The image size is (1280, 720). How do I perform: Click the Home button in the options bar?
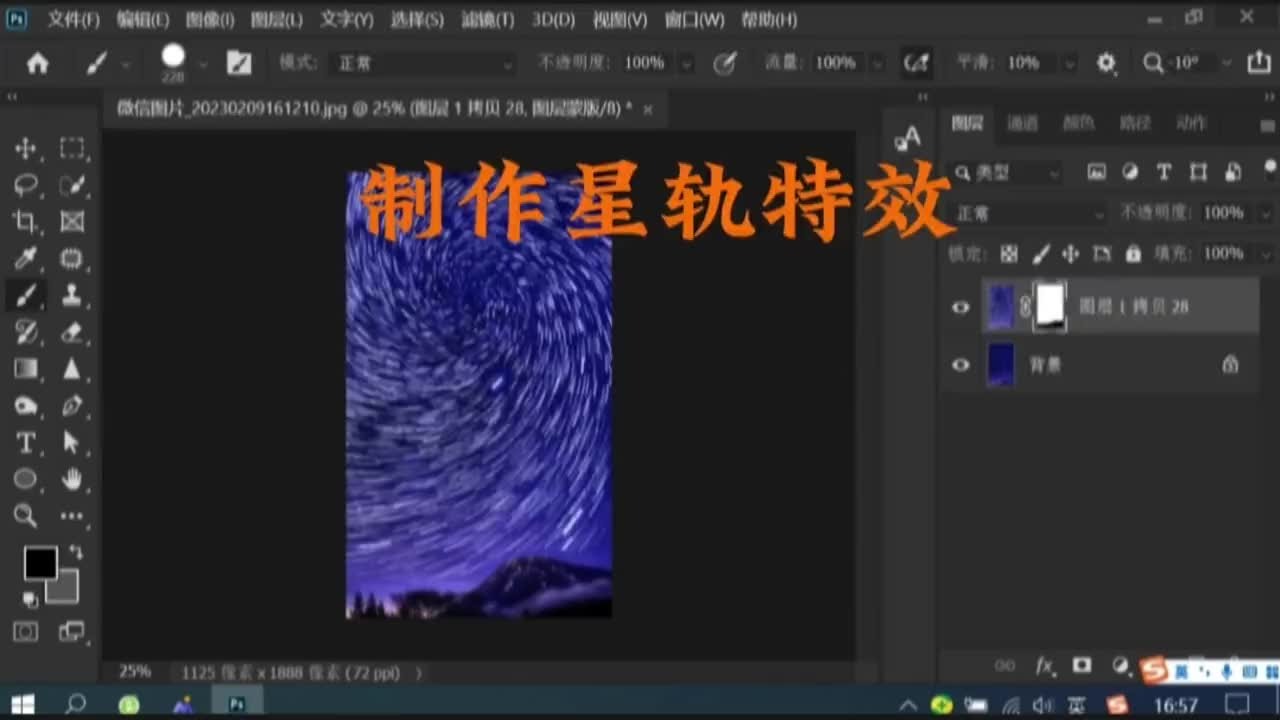click(x=38, y=62)
